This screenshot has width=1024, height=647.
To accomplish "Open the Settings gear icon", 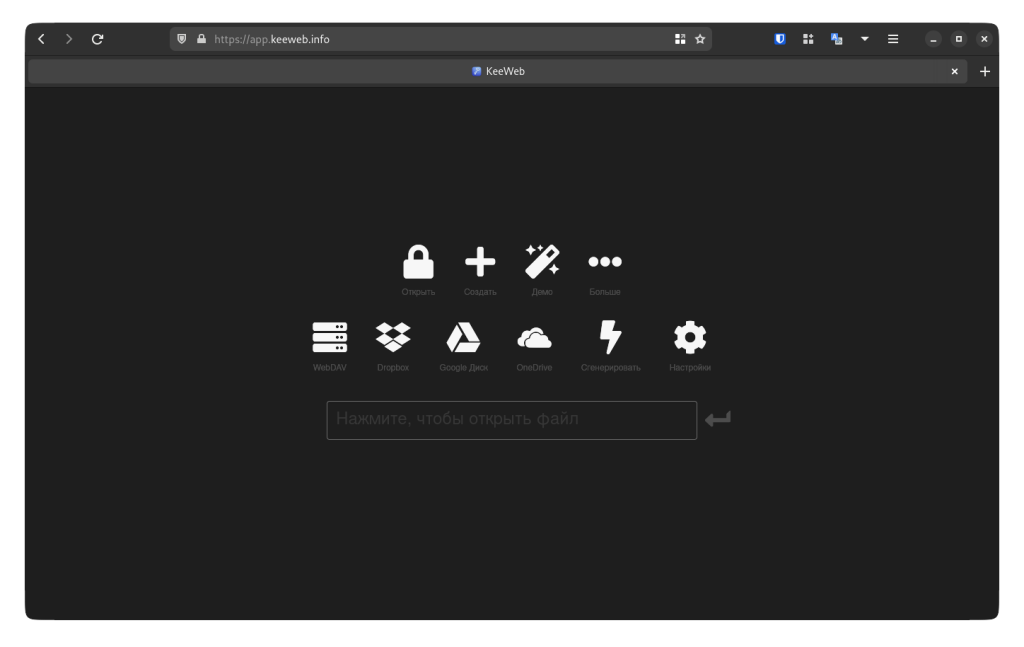I will point(690,338).
